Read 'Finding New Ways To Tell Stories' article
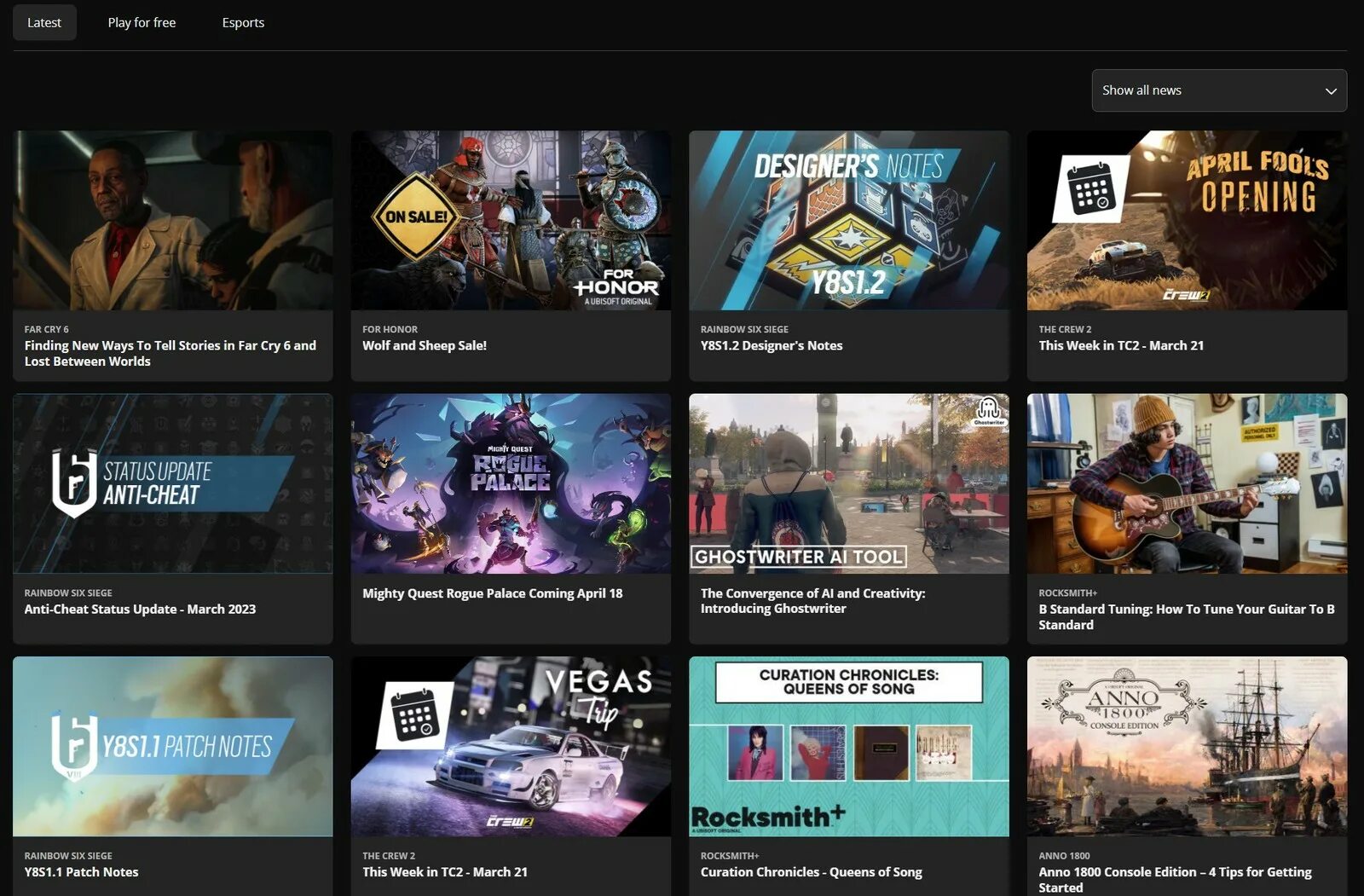 click(x=170, y=353)
